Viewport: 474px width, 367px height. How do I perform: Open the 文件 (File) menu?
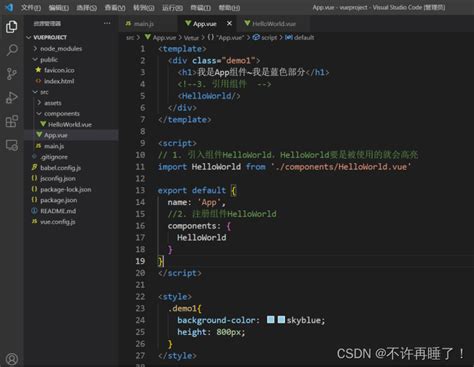click(x=31, y=7)
